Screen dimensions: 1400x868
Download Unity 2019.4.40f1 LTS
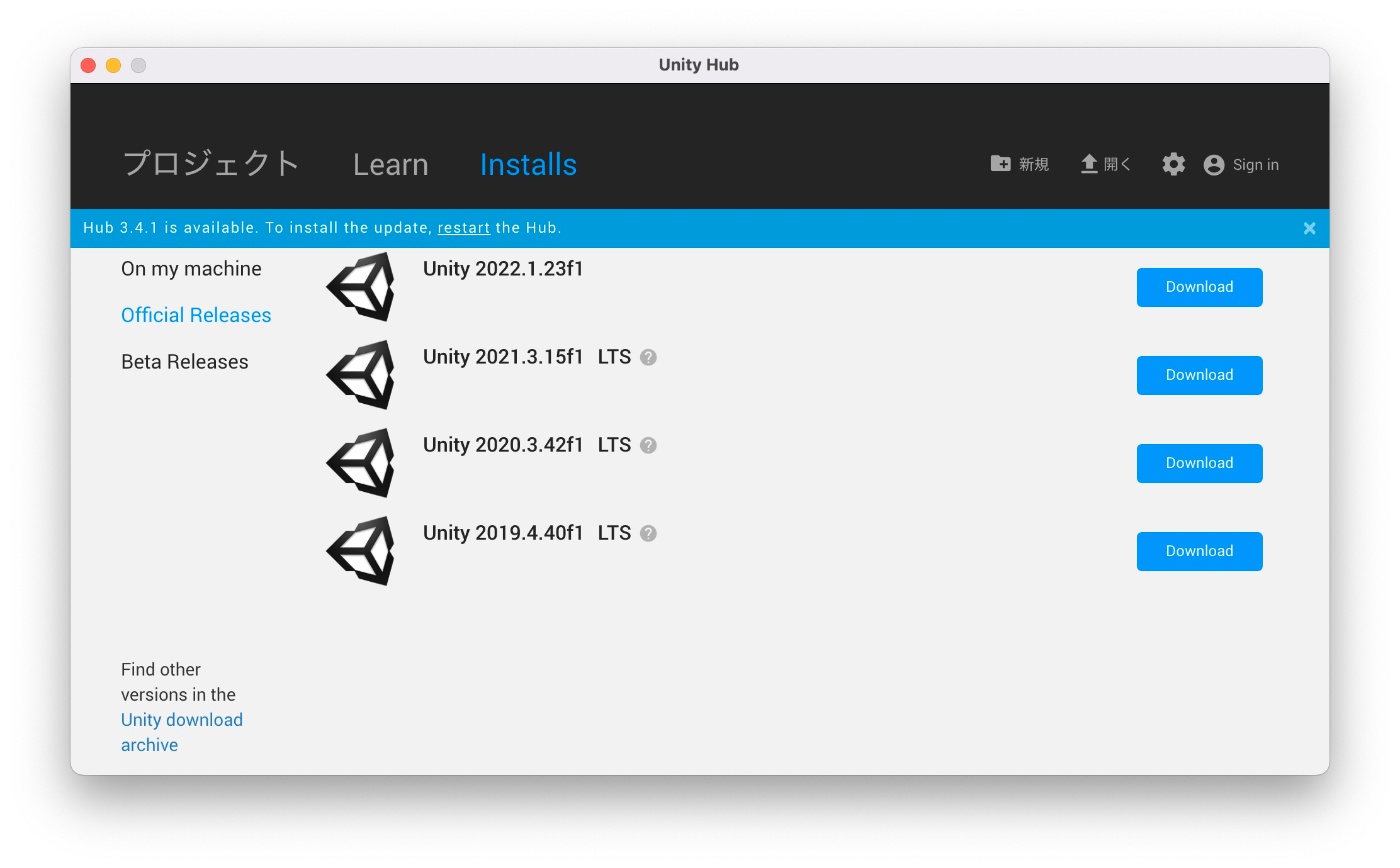tap(1200, 551)
